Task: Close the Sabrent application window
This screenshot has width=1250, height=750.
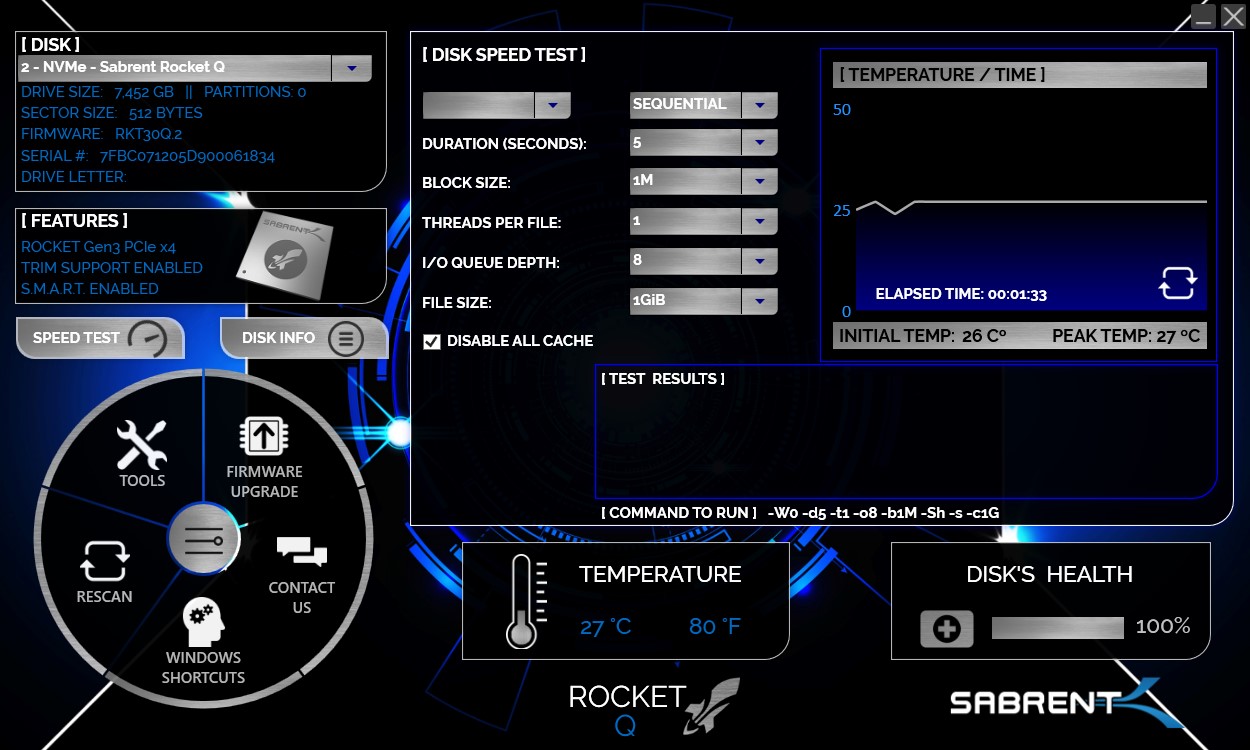Action: (1233, 16)
